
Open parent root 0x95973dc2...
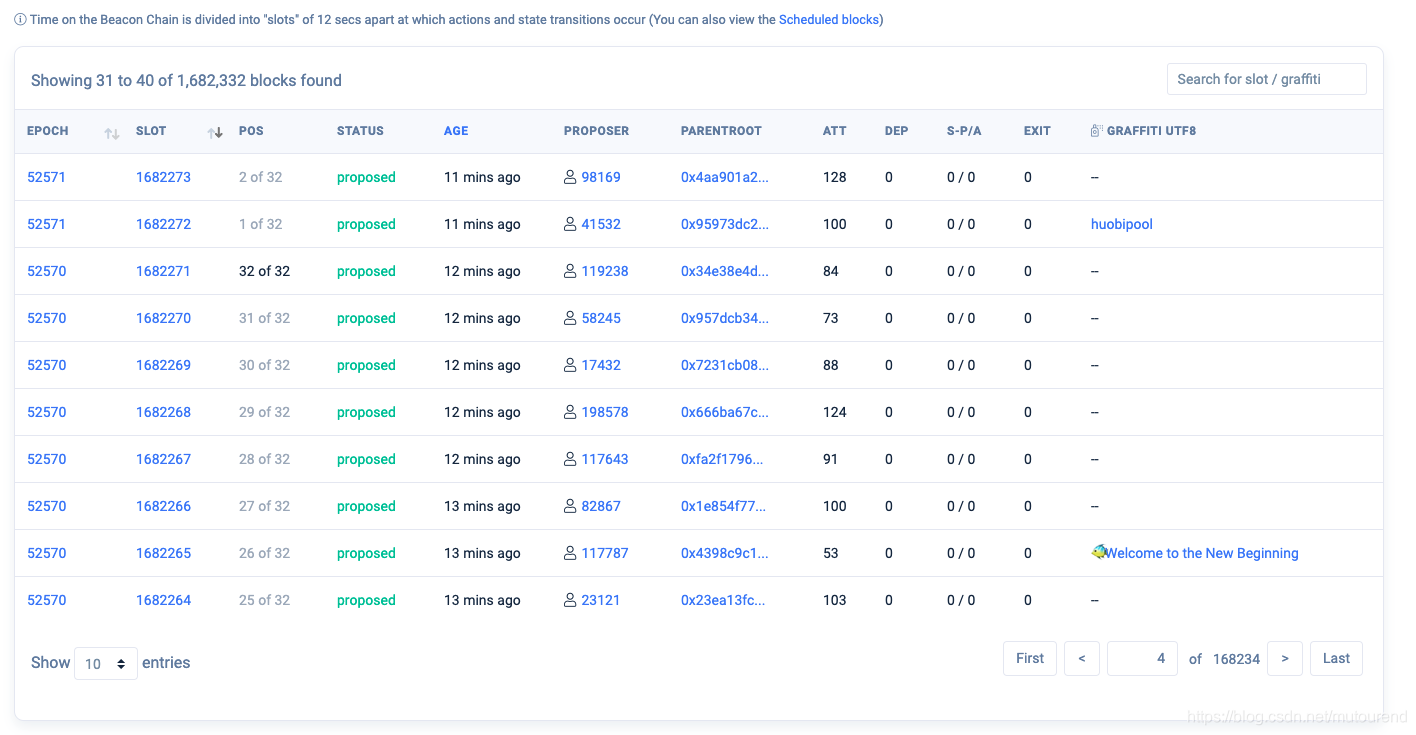pos(725,224)
